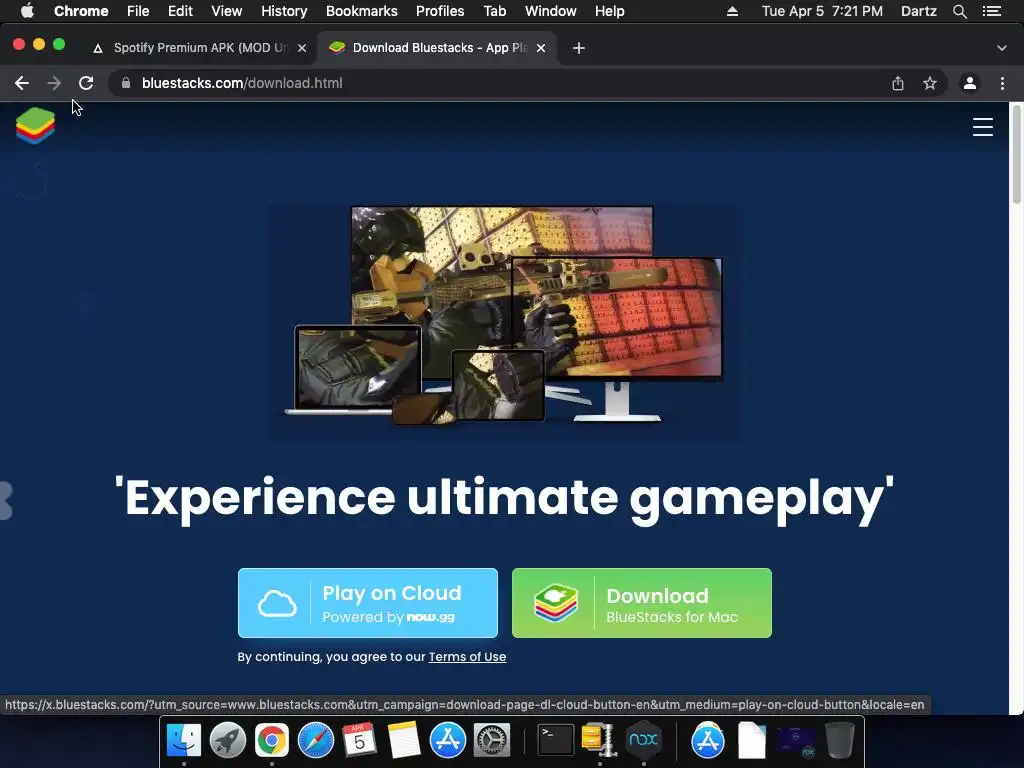The image size is (1024, 768).
Task: Open Finder from the Dock
Action: pyautogui.click(x=184, y=740)
